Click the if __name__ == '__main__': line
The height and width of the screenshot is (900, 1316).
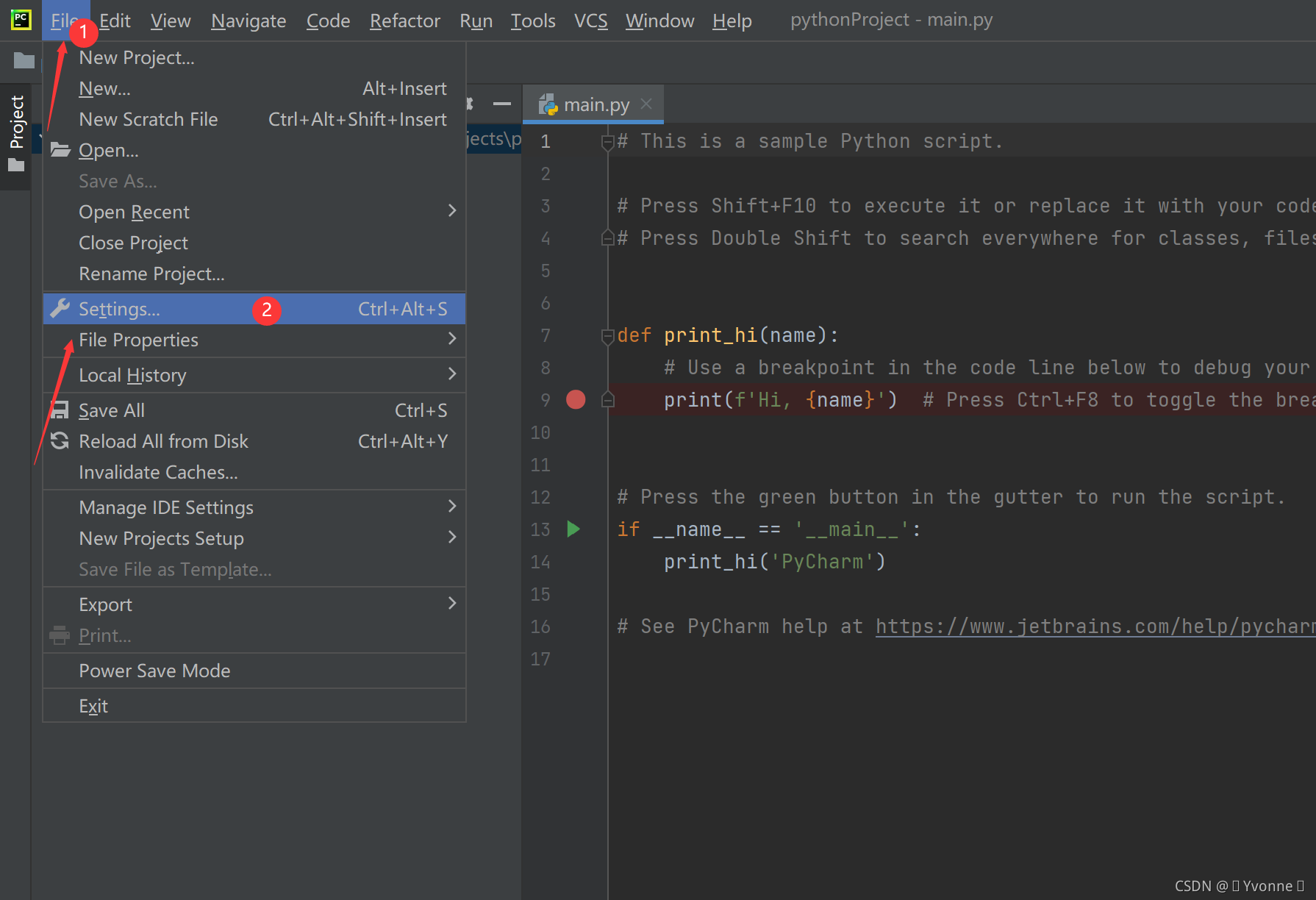[x=769, y=529]
